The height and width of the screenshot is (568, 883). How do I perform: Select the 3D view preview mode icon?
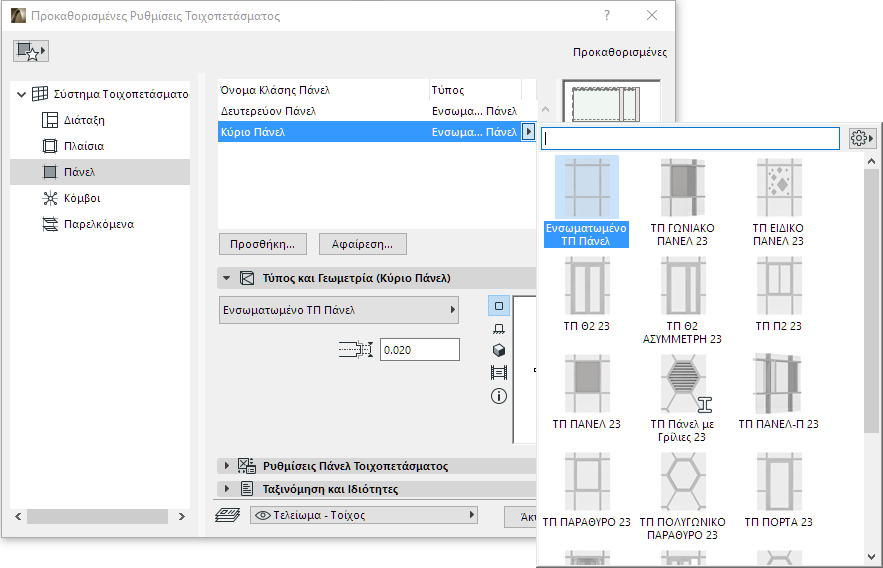pos(498,351)
